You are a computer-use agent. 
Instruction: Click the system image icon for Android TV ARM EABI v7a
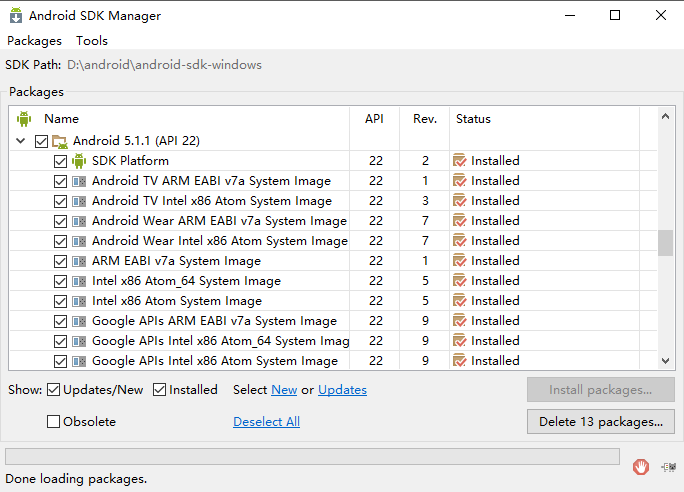(79, 181)
